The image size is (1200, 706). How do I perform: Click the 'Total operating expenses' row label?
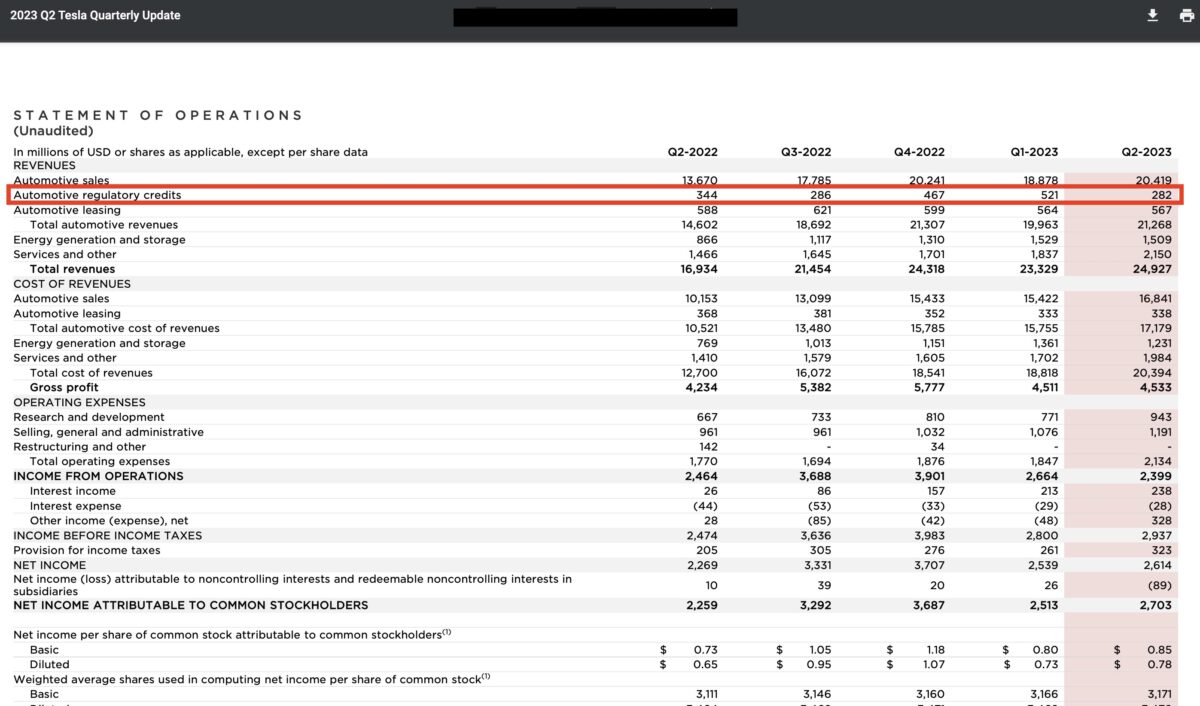pos(100,462)
